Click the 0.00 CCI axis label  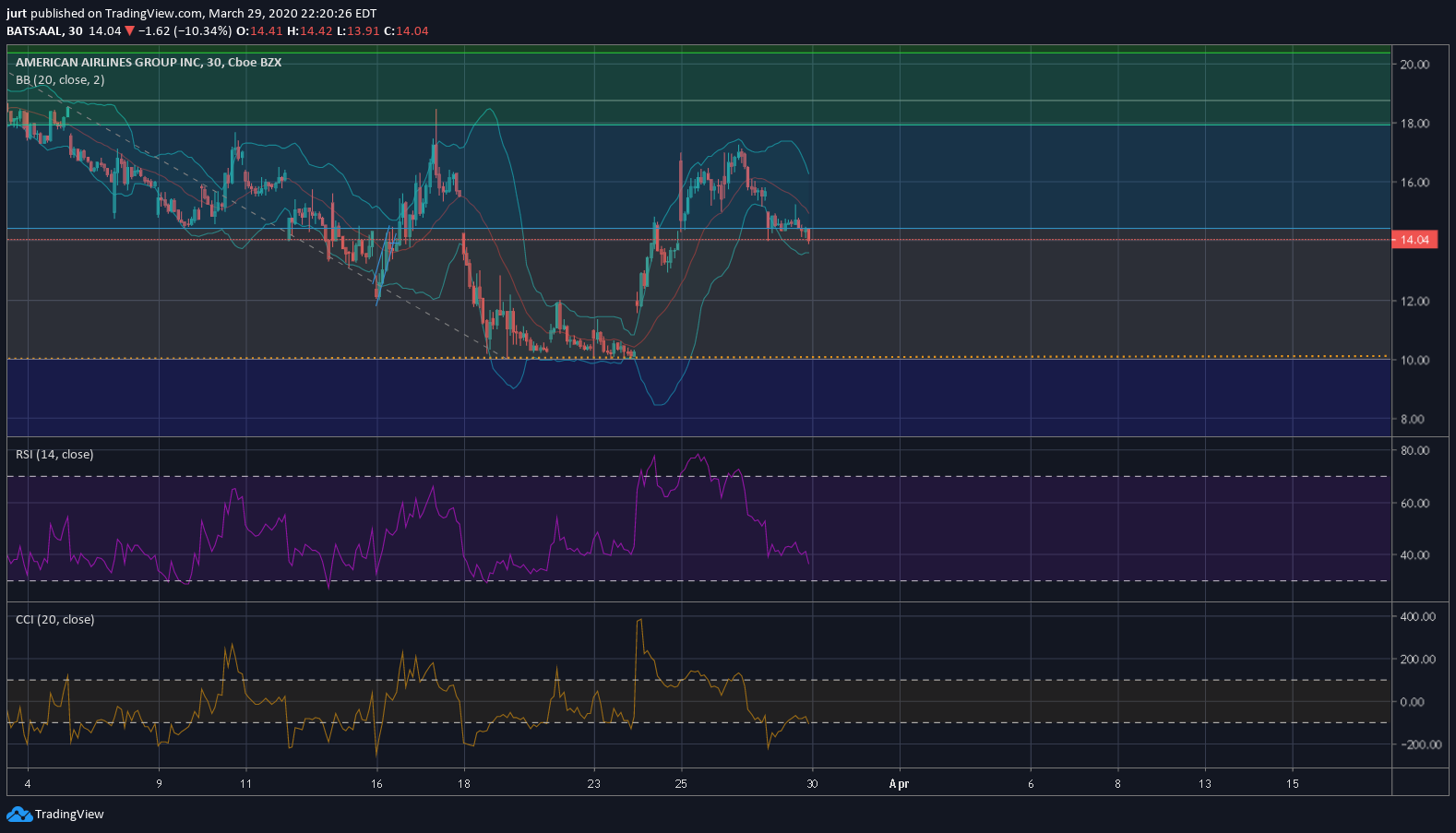(x=1412, y=702)
